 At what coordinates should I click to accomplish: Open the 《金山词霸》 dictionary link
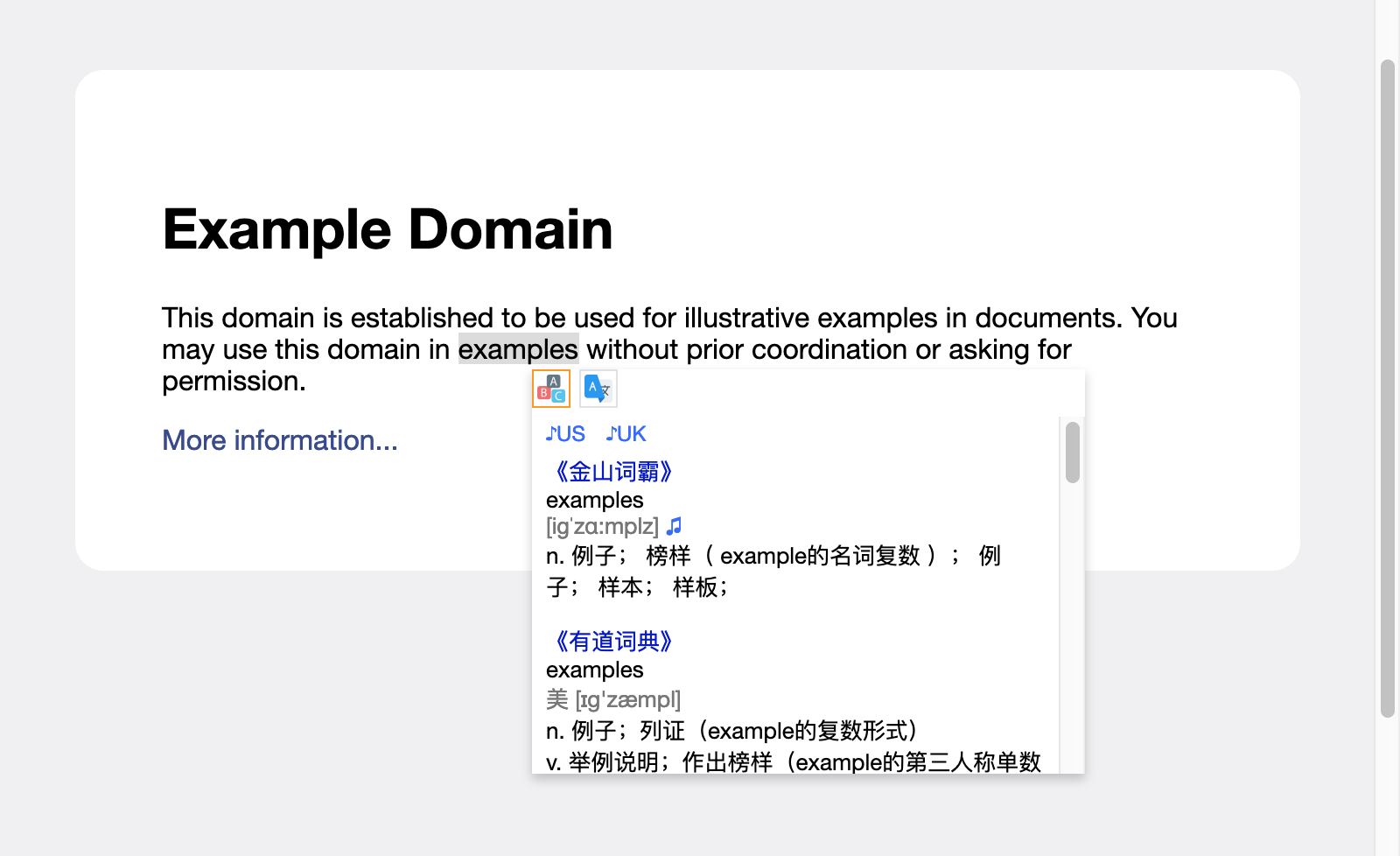pos(612,472)
